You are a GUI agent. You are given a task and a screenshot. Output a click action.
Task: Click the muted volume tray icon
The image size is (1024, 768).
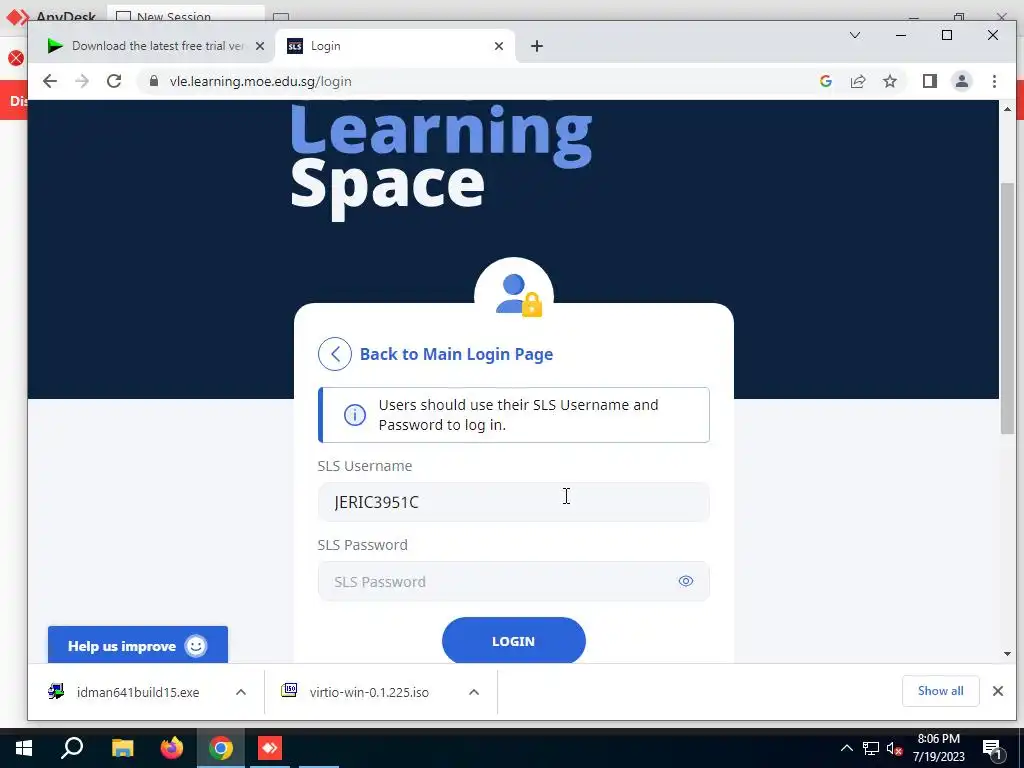pos(894,748)
